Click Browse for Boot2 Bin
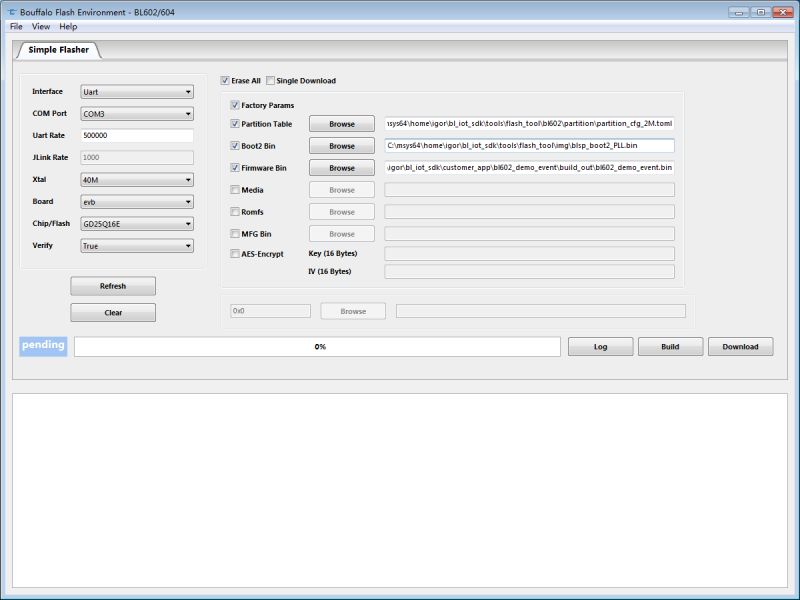This screenshot has width=800, height=600. tap(342, 146)
